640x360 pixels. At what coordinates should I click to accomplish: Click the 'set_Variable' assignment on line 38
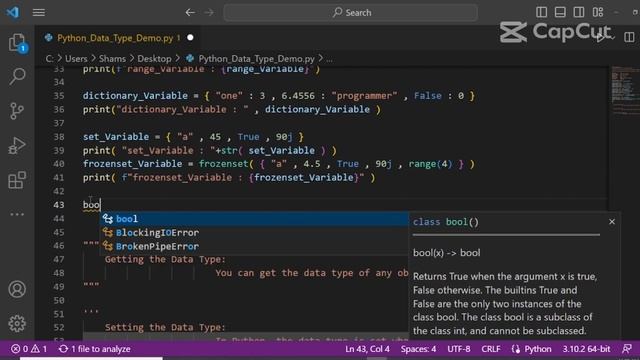tap(116, 137)
